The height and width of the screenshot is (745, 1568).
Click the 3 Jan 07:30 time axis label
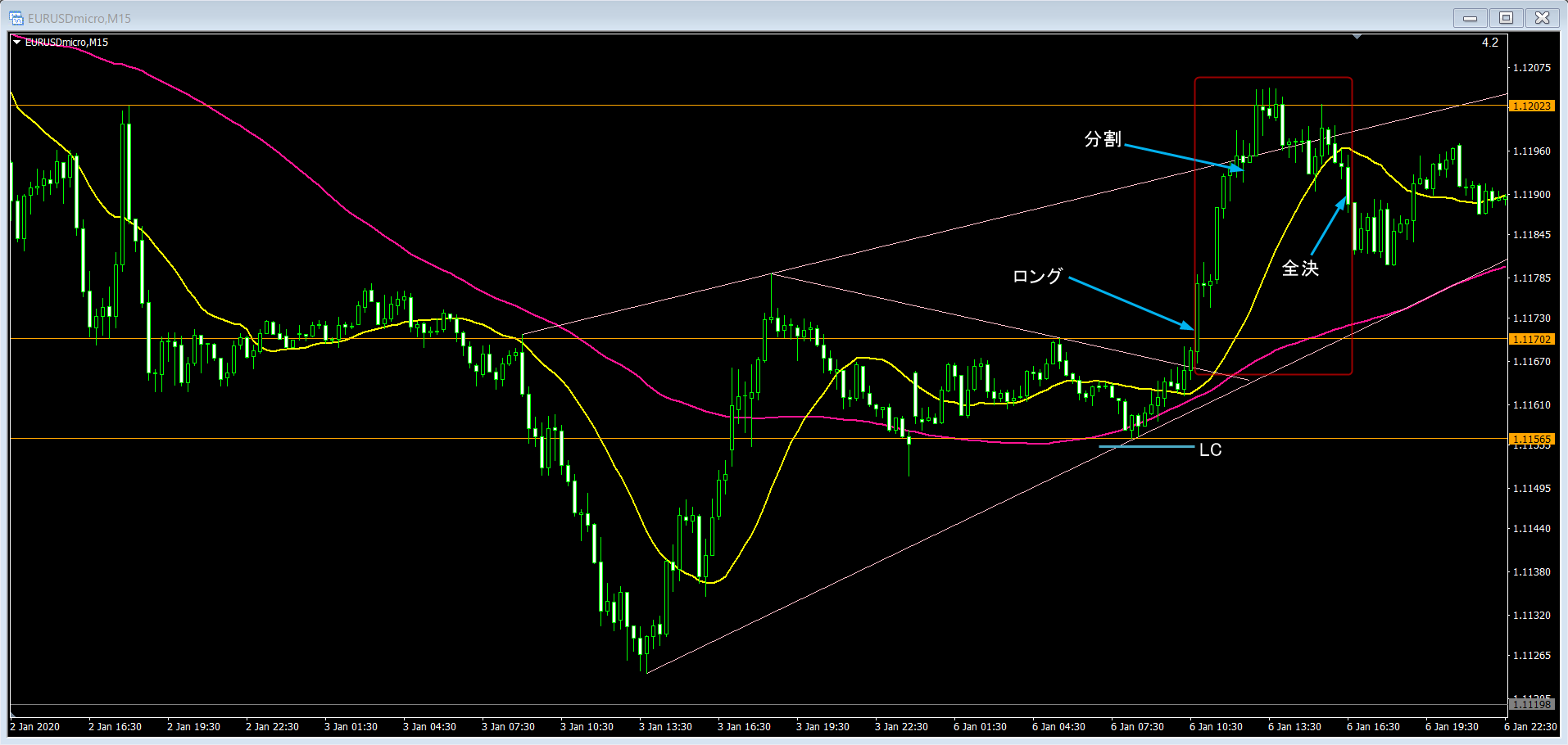pyautogui.click(x=508, y=726)
